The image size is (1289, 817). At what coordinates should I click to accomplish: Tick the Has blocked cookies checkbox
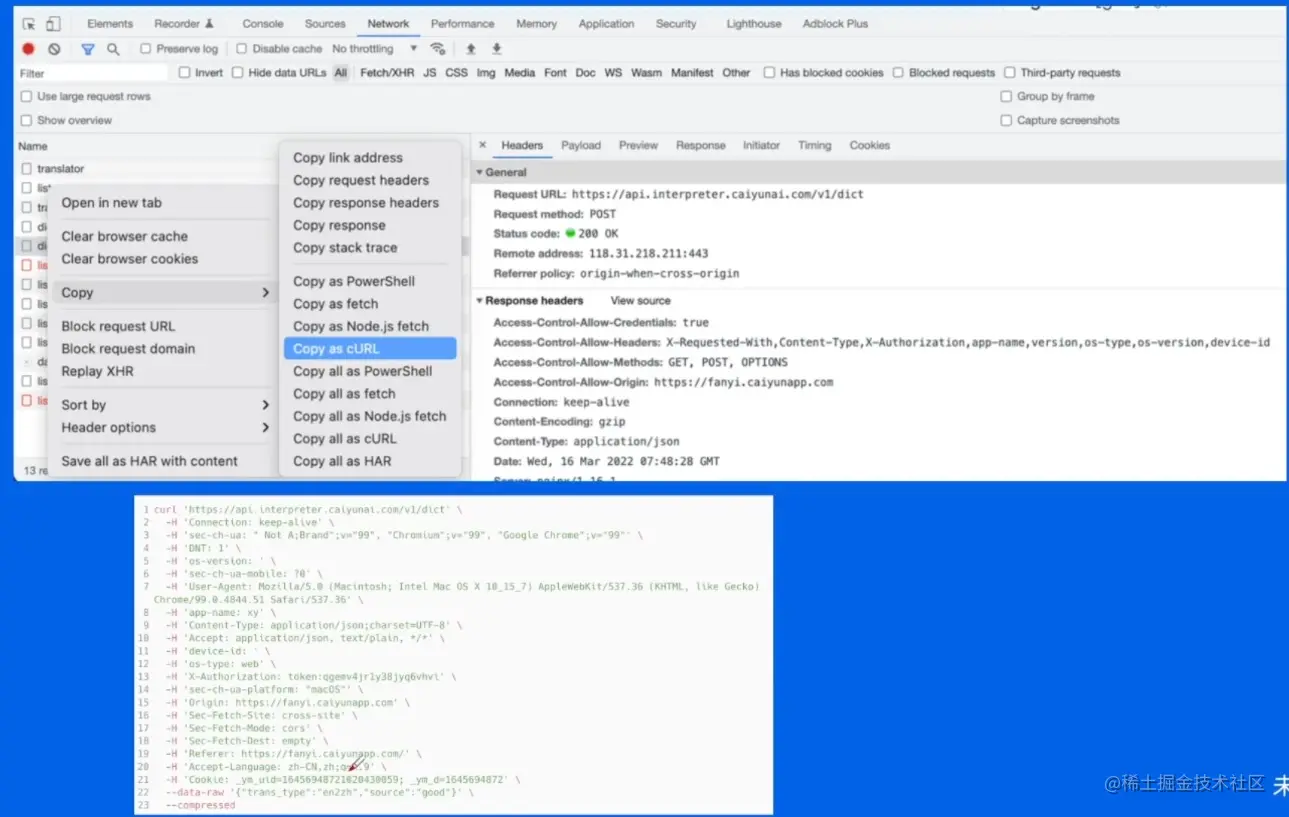pyautogui.click(x=769, y=73)
